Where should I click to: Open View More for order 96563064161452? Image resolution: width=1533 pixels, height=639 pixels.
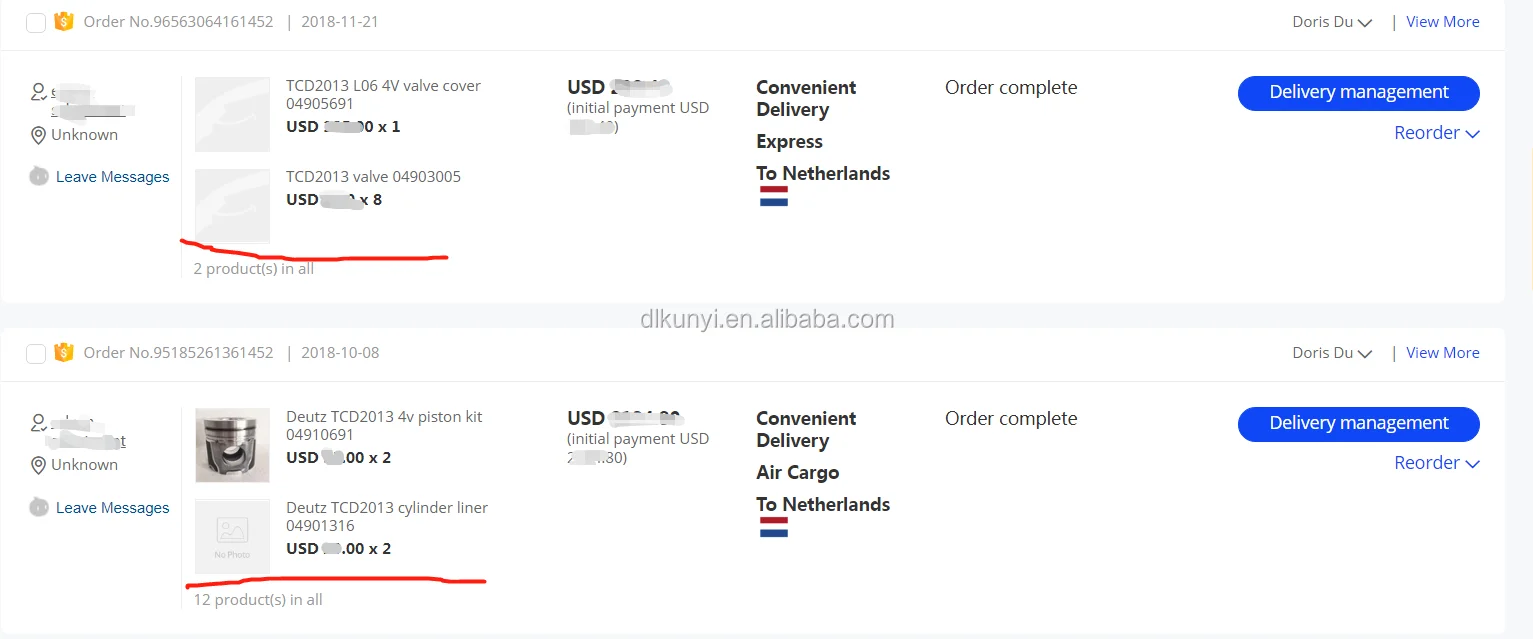point(1442,22)
